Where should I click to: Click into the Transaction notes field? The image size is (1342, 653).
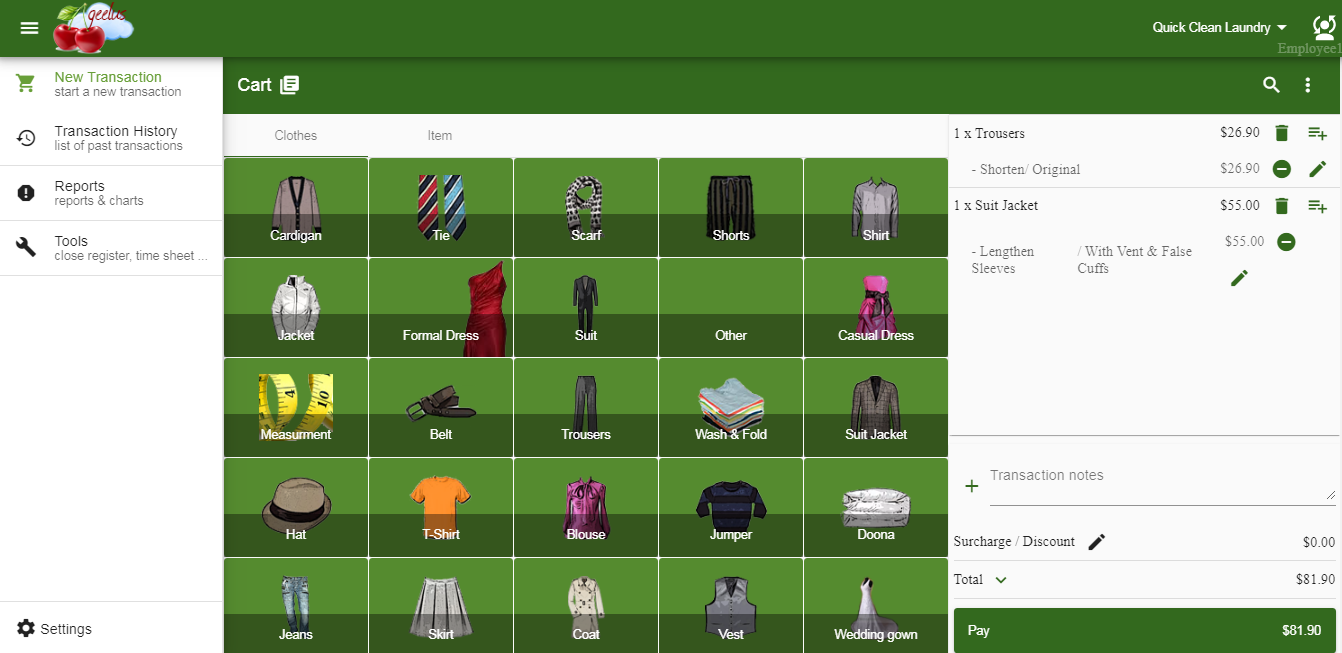point(1160,483)
